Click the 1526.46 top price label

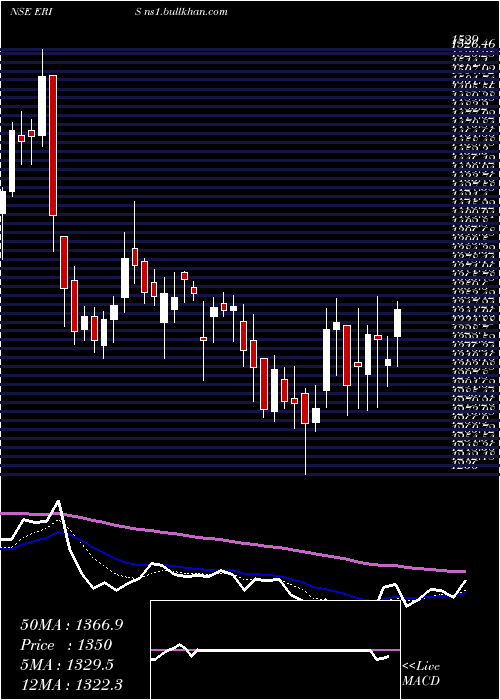(473, 44)
